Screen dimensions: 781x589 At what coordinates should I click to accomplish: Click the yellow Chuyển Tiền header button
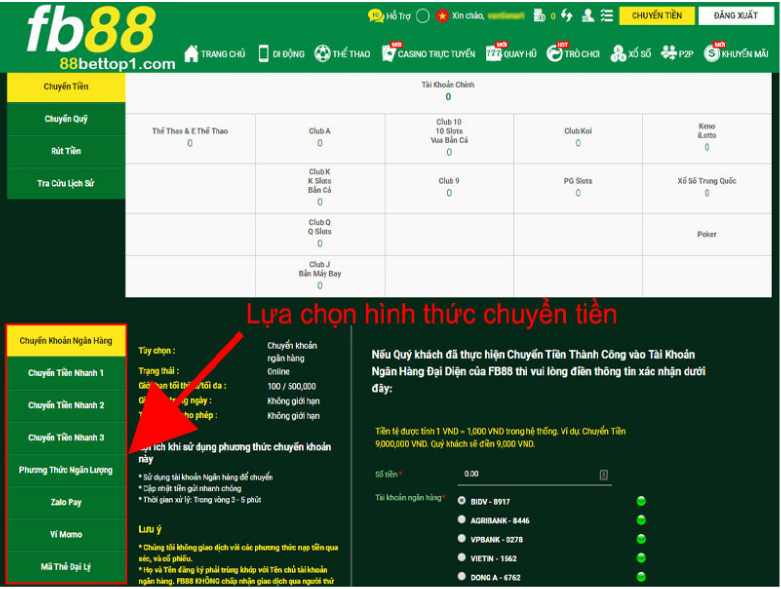click(x=657, y=16)
